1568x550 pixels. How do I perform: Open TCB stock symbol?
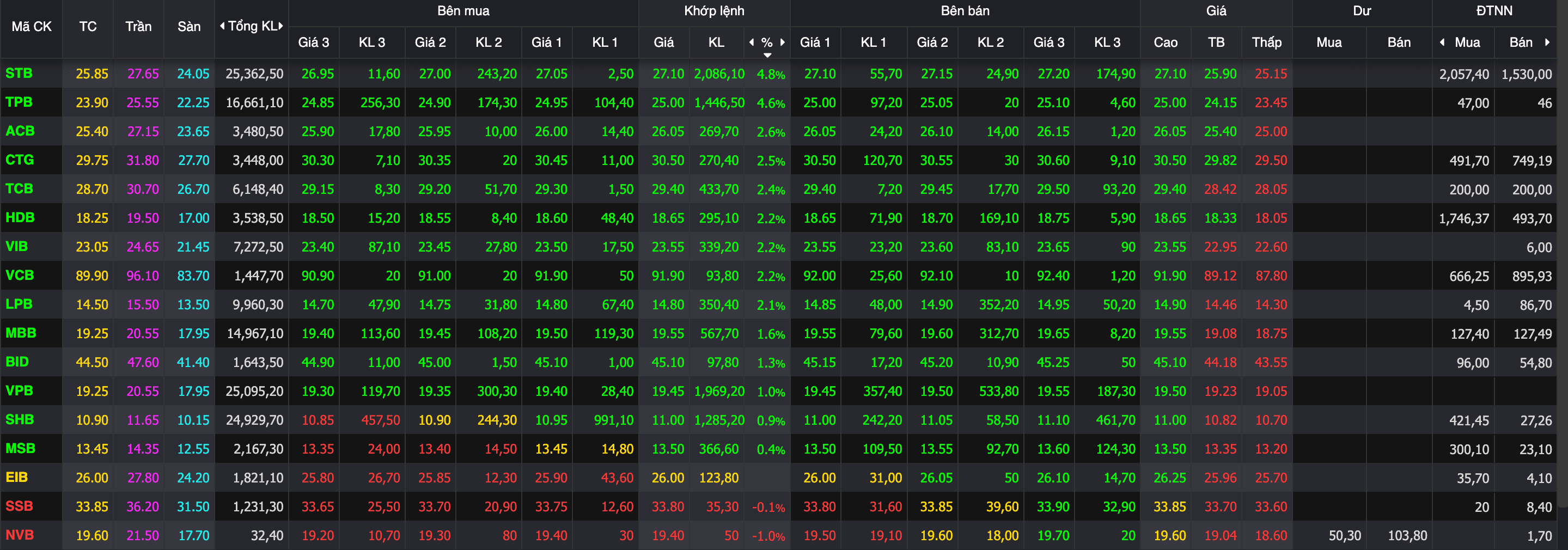click(20, 188)
